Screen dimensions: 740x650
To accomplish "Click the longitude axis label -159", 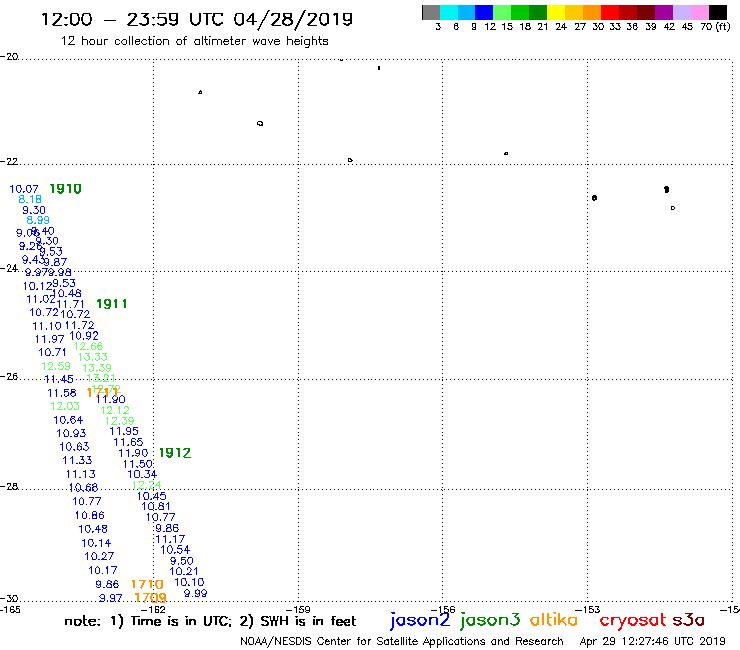I will [x=299, y=609].
